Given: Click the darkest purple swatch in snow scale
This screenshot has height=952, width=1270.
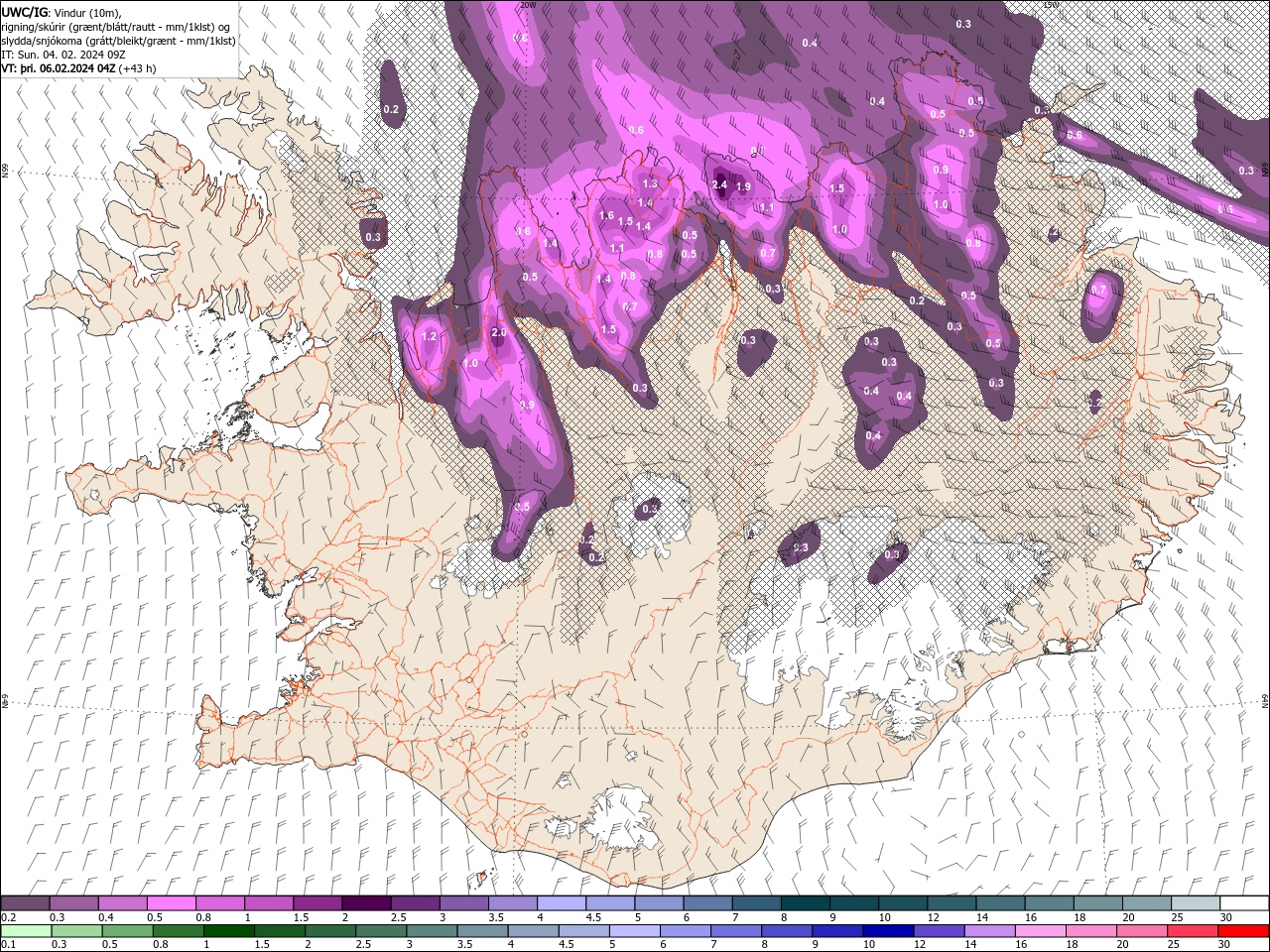Looking at the screenshot, I should click(365, 903).
